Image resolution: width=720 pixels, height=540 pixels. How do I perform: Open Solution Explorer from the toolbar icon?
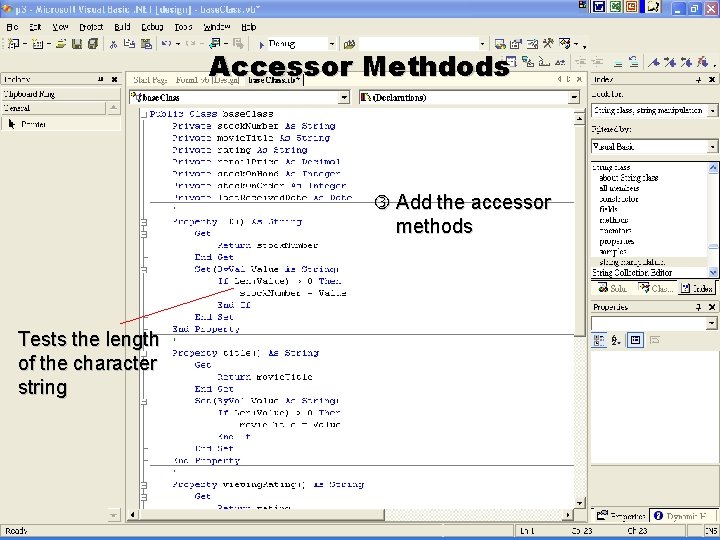tap(500, 44)
